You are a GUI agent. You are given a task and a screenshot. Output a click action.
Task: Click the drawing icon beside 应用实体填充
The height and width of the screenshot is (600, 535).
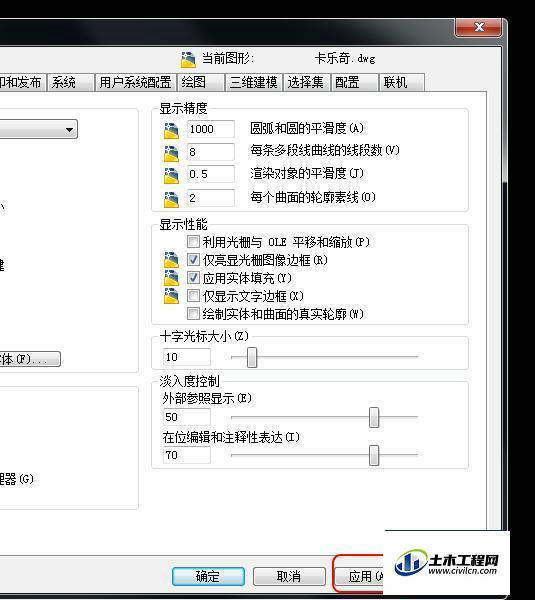pyautogui.click(x=171, y=277)
